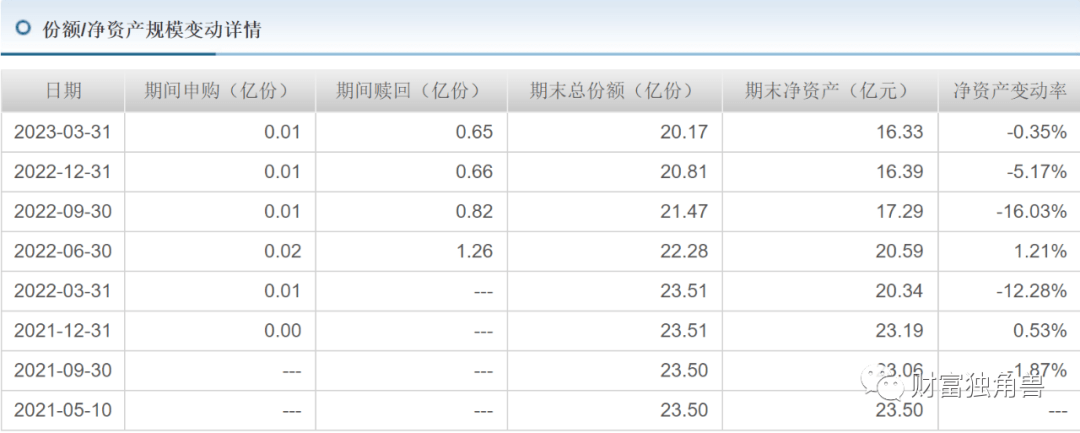Click the 2022-03-31 date cell
The image size is (1080, 433).
[62, 291]
